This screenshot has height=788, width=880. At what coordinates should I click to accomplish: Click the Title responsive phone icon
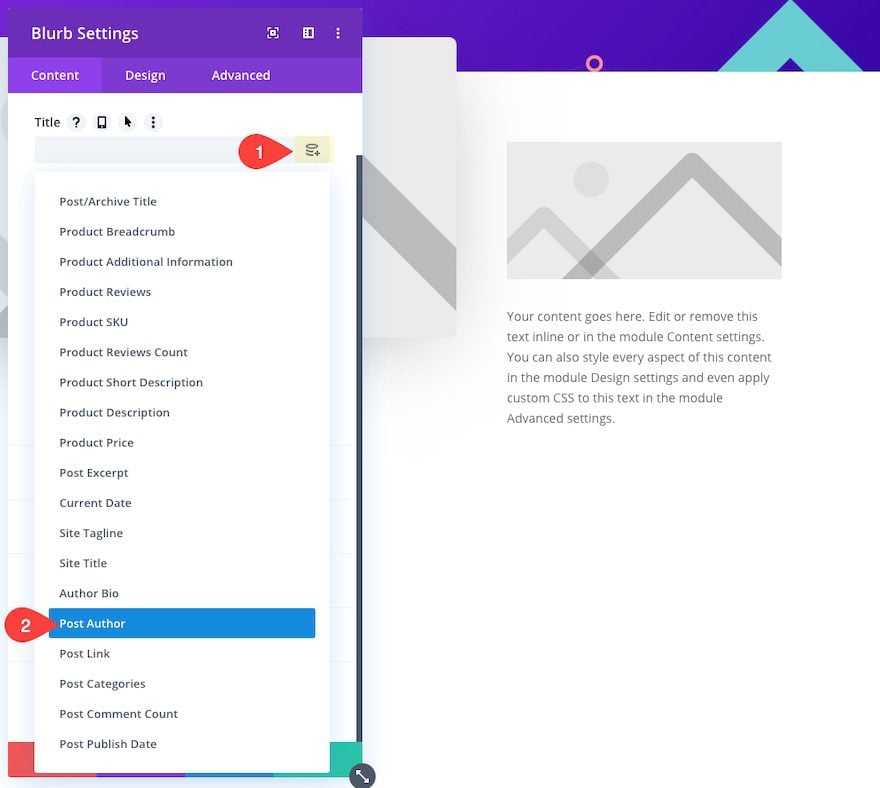pyautogui.click(x=102, y=122)
